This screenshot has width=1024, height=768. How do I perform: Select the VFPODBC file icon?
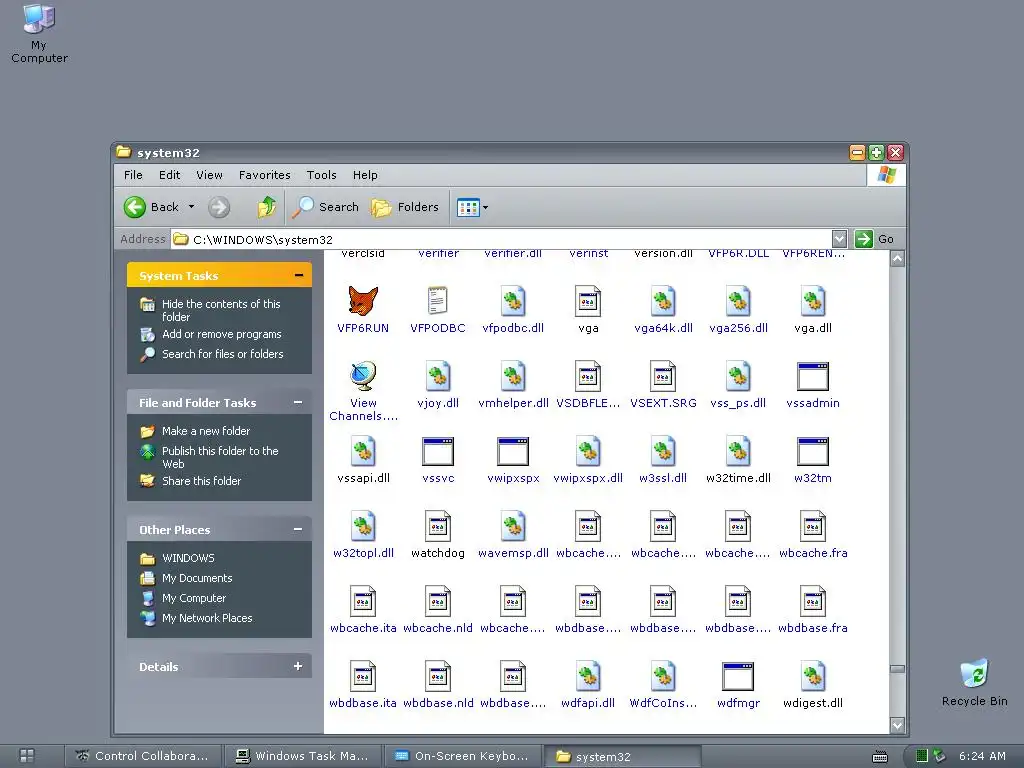pos(438,301)
